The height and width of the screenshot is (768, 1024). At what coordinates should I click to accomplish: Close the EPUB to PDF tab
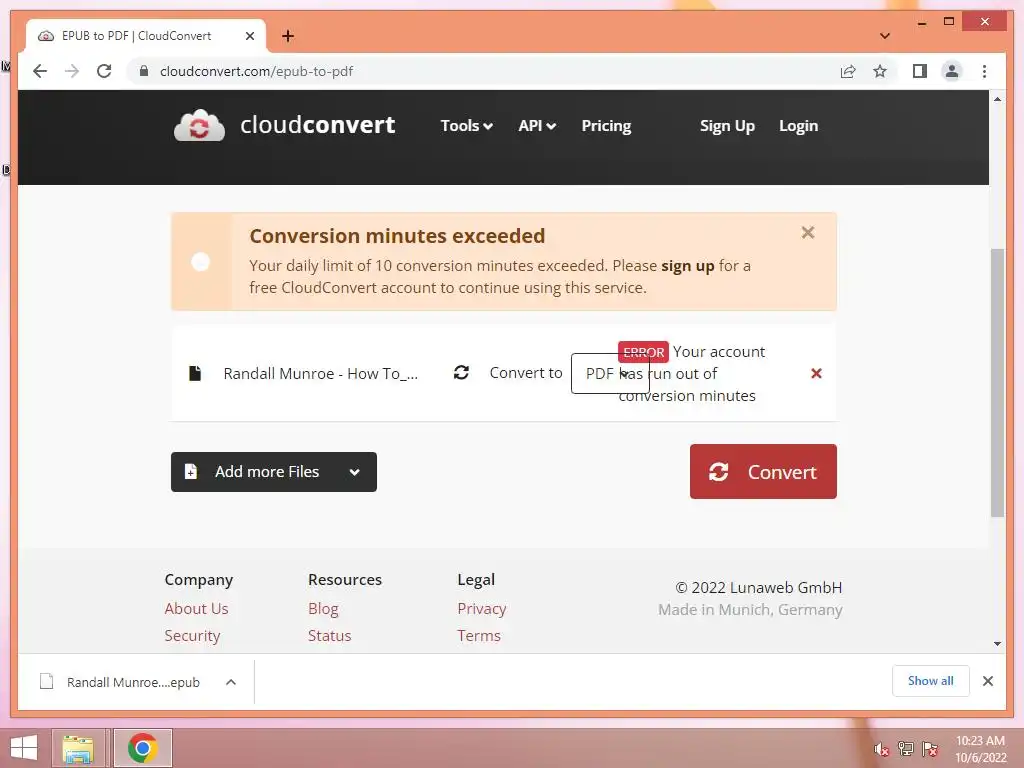(249, 36)
